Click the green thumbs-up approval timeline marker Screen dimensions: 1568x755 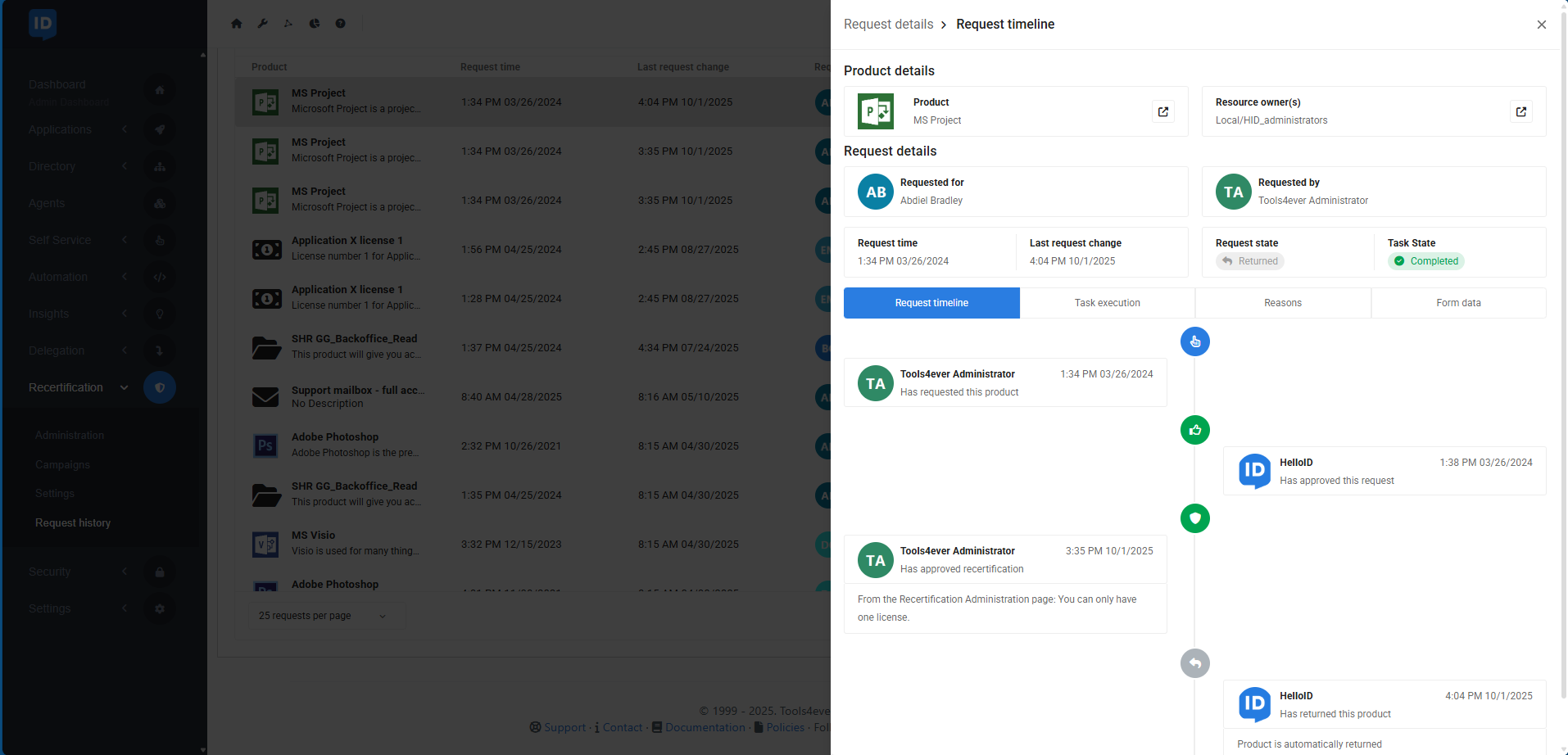(1194, 430)
